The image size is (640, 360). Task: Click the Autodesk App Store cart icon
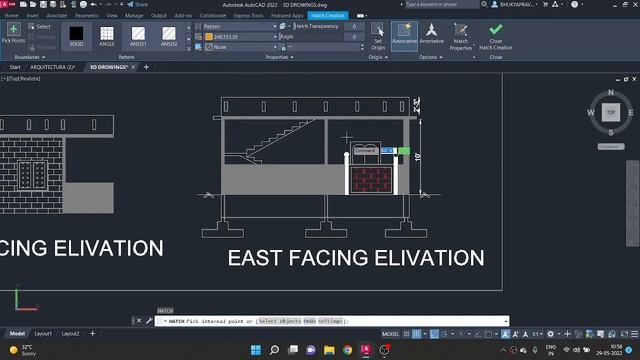click(545, 4)
